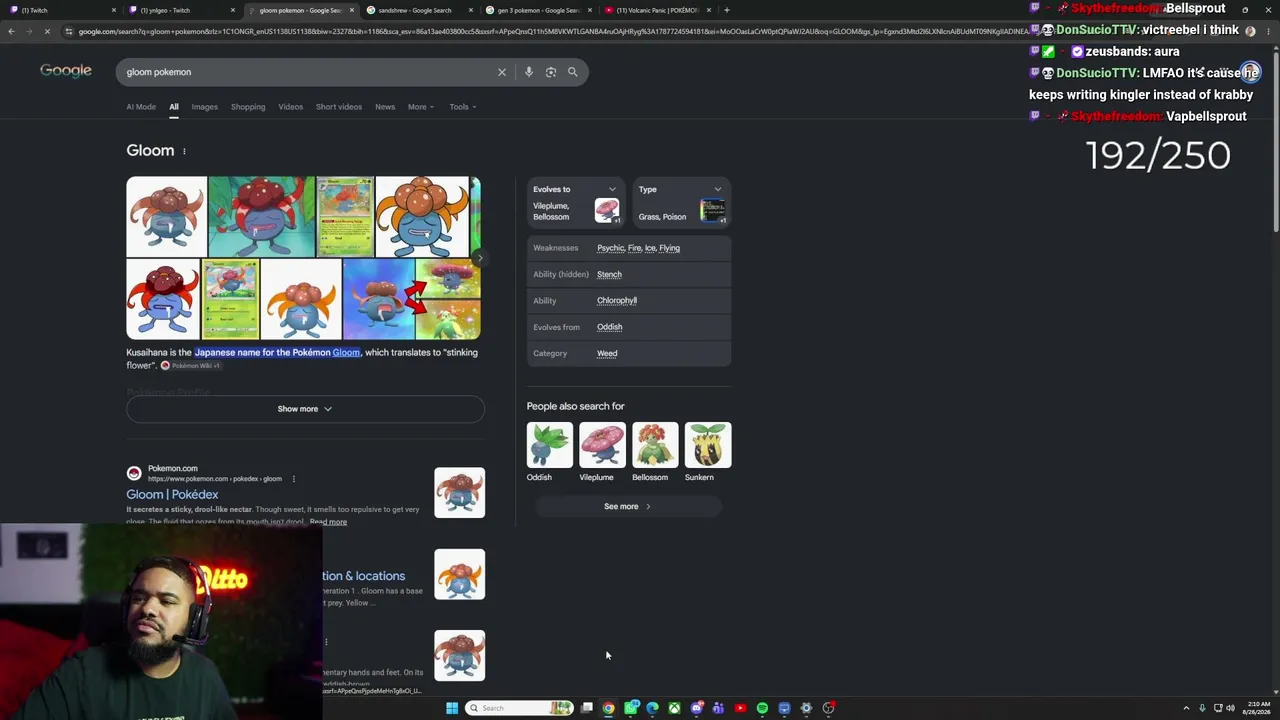
Task: Open WhatsApp from the taskbar
Action: [x=631, y=708]
